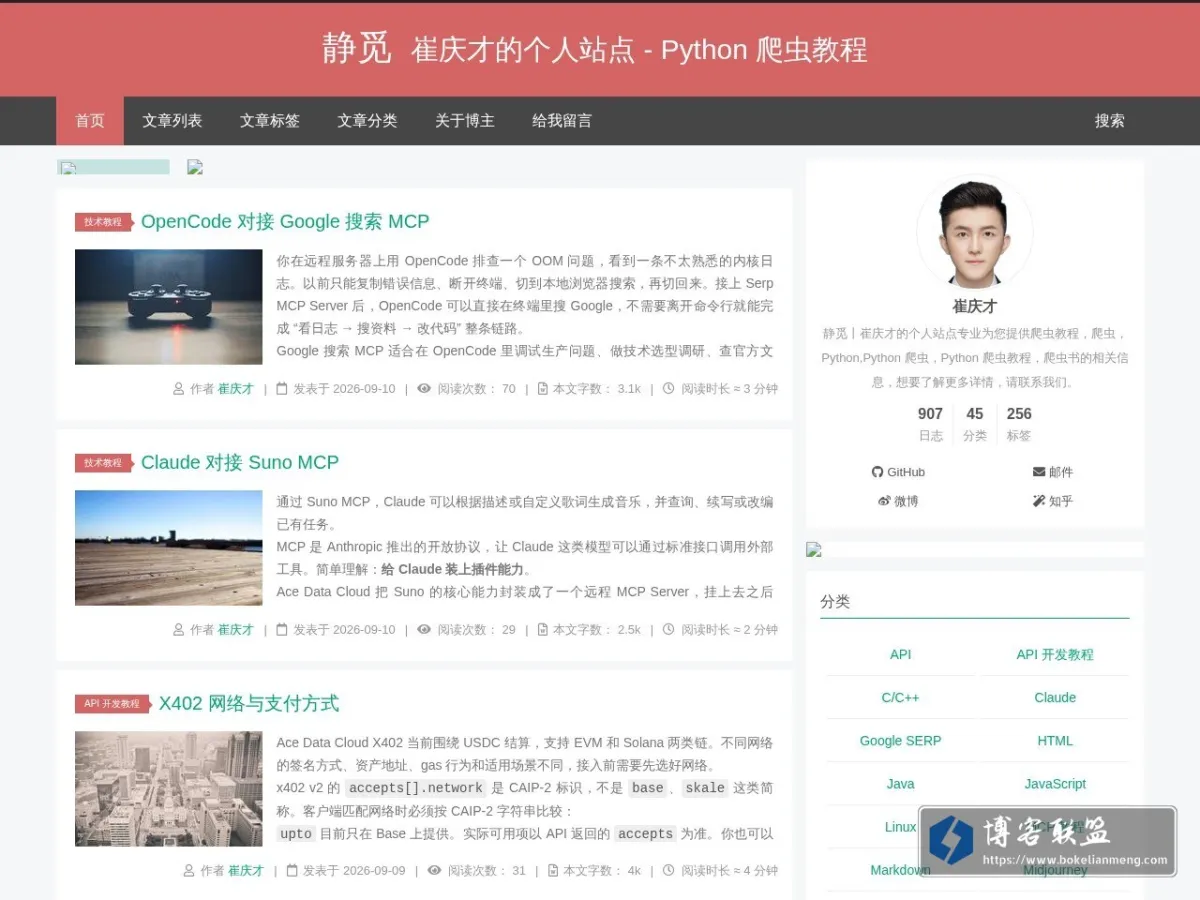Select 文章分类 navigation item
Screen dimensions: 1200x900
click(367, 121)
